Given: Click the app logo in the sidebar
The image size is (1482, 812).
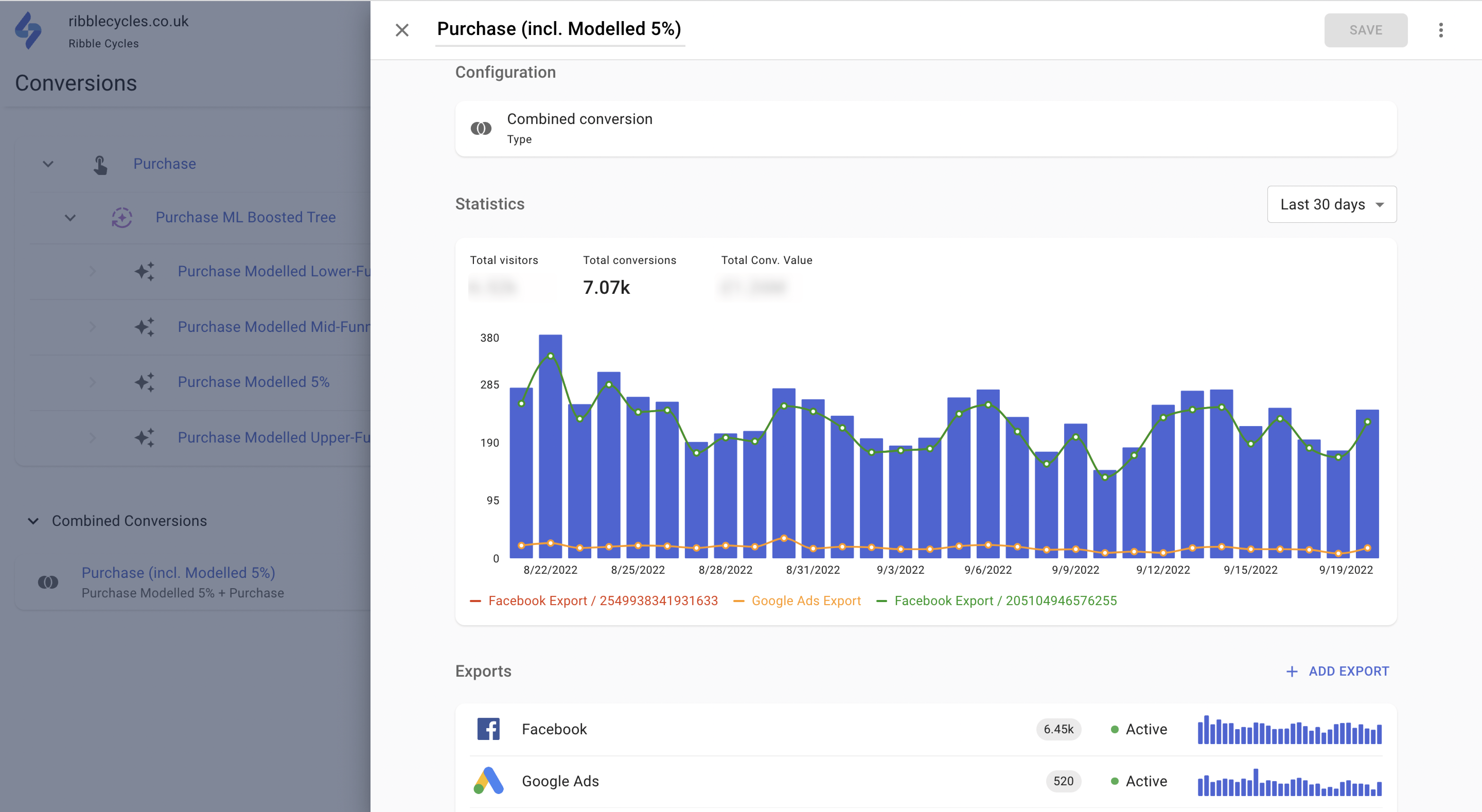Looking at the screenshot, I should [28, 31].
